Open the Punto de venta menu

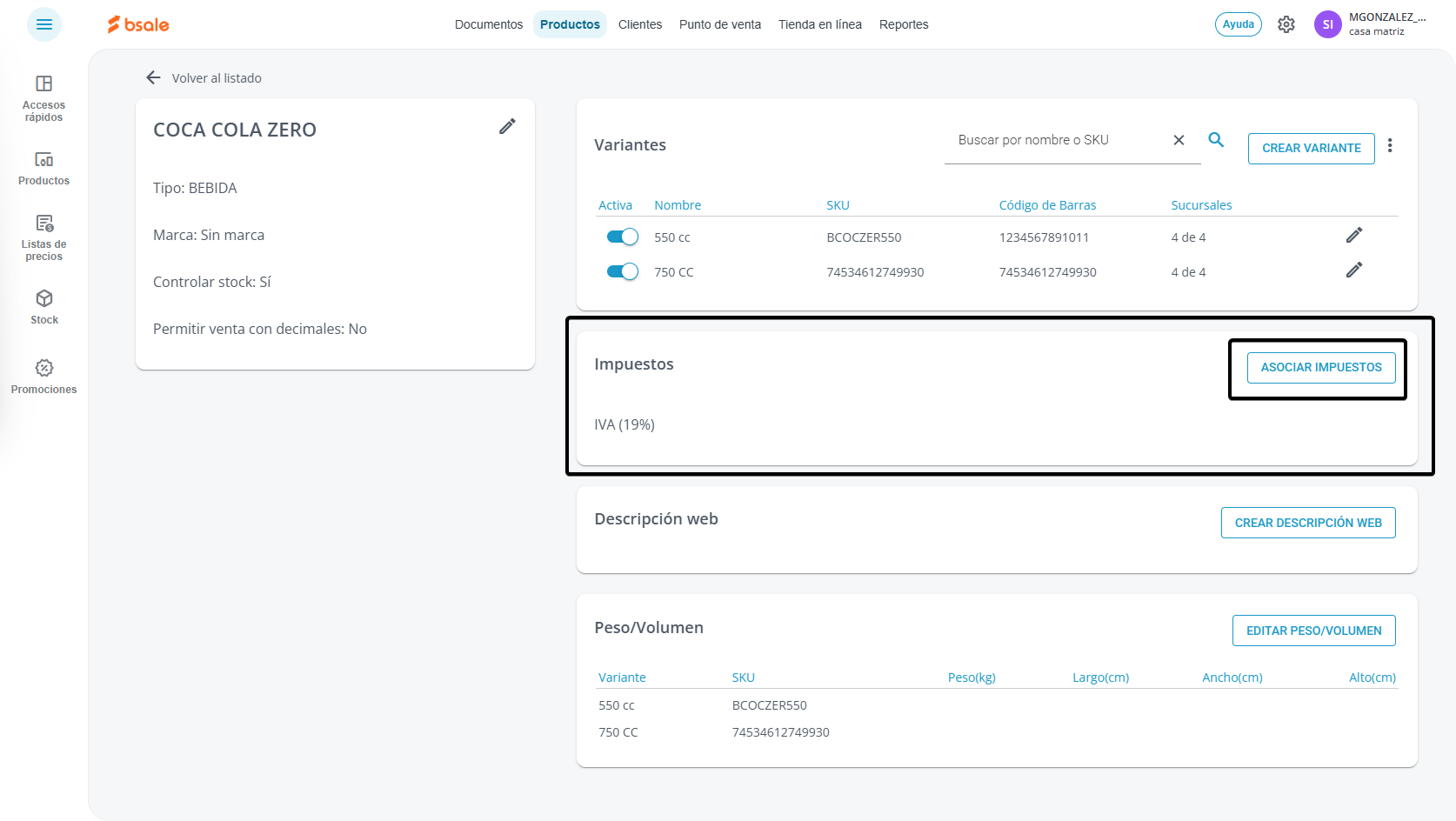pos(720,24)
